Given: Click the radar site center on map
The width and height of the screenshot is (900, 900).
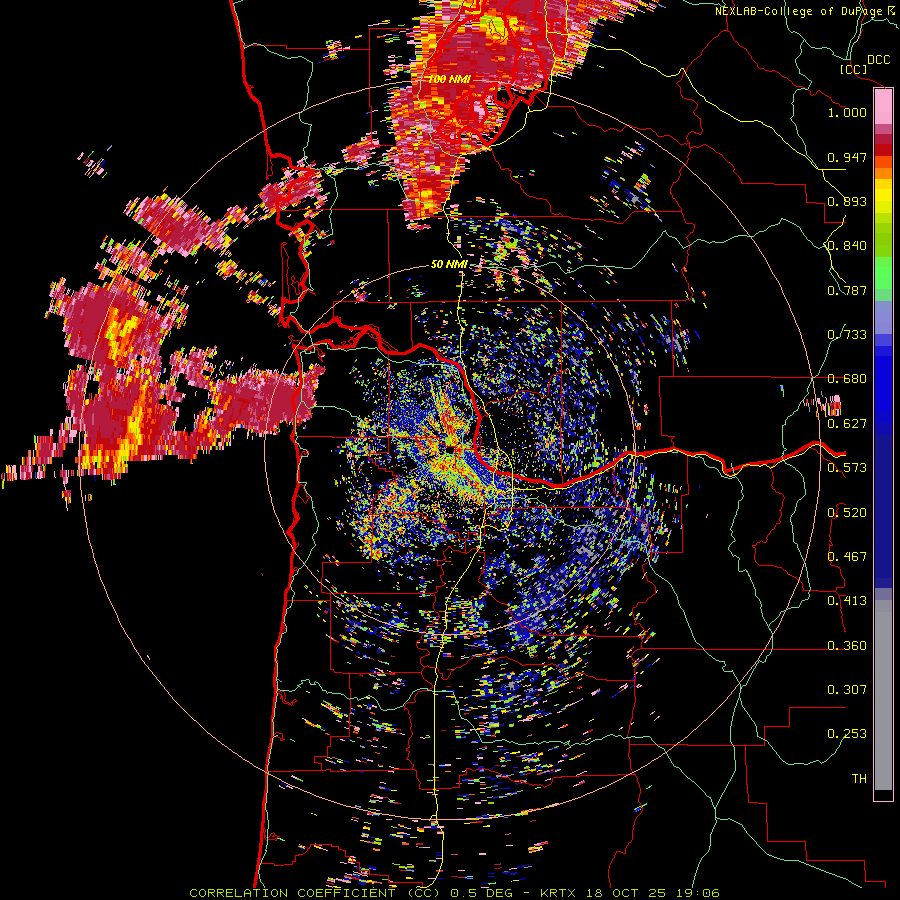Looking at the screenshot, I should pos(451,449).
